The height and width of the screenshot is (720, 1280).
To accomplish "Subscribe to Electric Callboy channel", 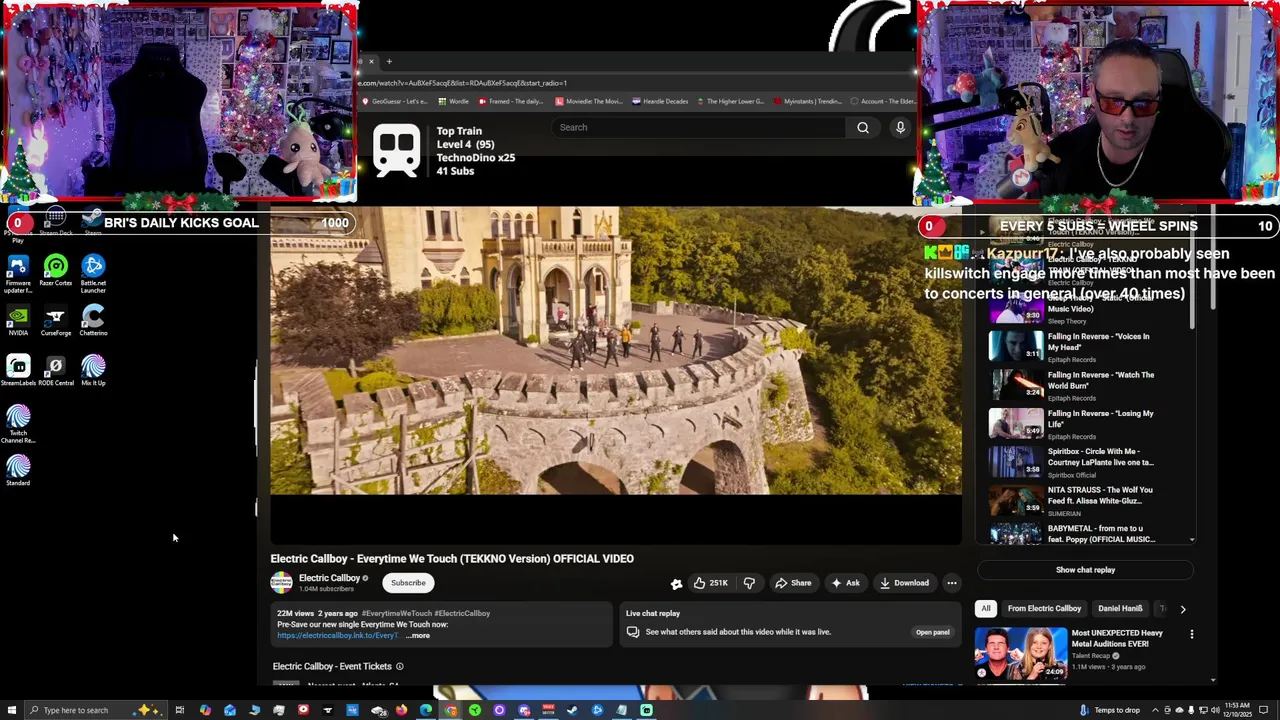I will [x=408, y=583].
